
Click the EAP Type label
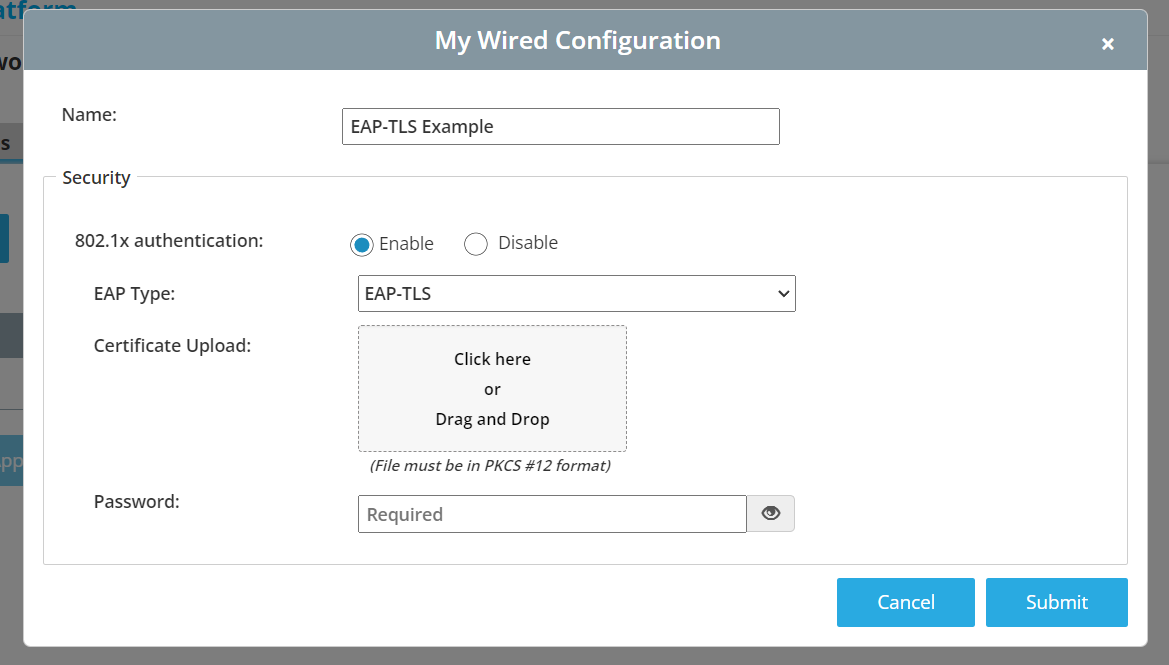click(x=134, y=294)
